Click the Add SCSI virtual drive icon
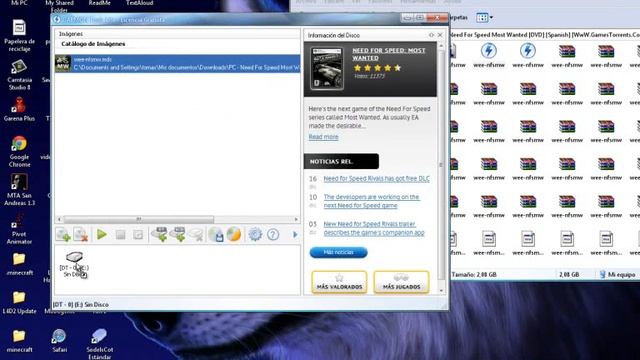This screenshot has width=640, height=360. [178, 234]
